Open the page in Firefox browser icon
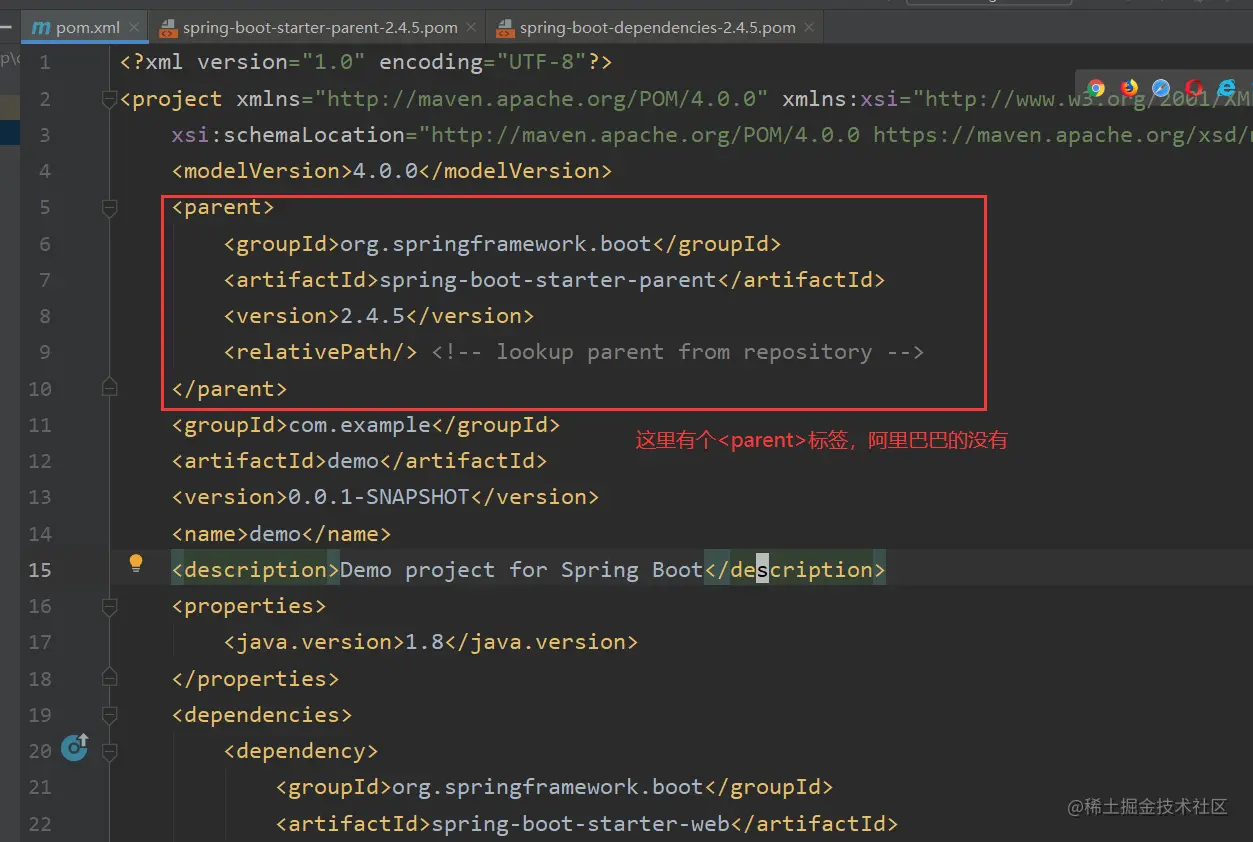The height and width of the screenshot is (842, 1253). coord(1128,88)
